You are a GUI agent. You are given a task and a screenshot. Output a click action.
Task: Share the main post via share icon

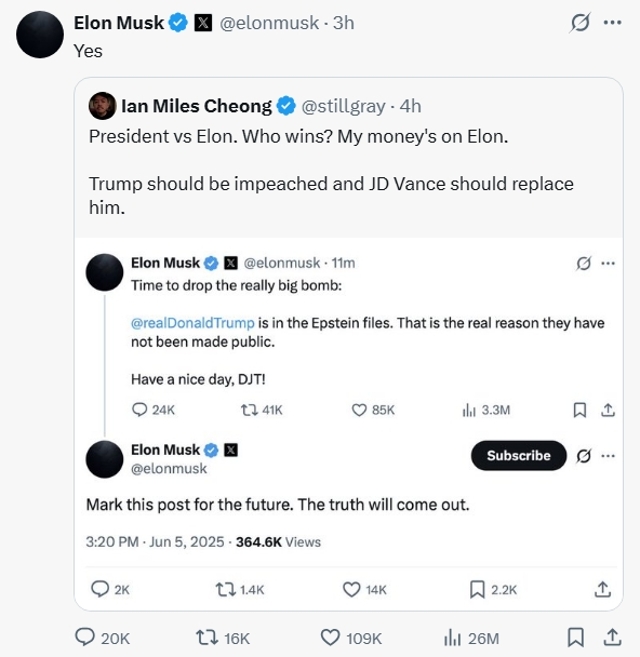[609, 637]
